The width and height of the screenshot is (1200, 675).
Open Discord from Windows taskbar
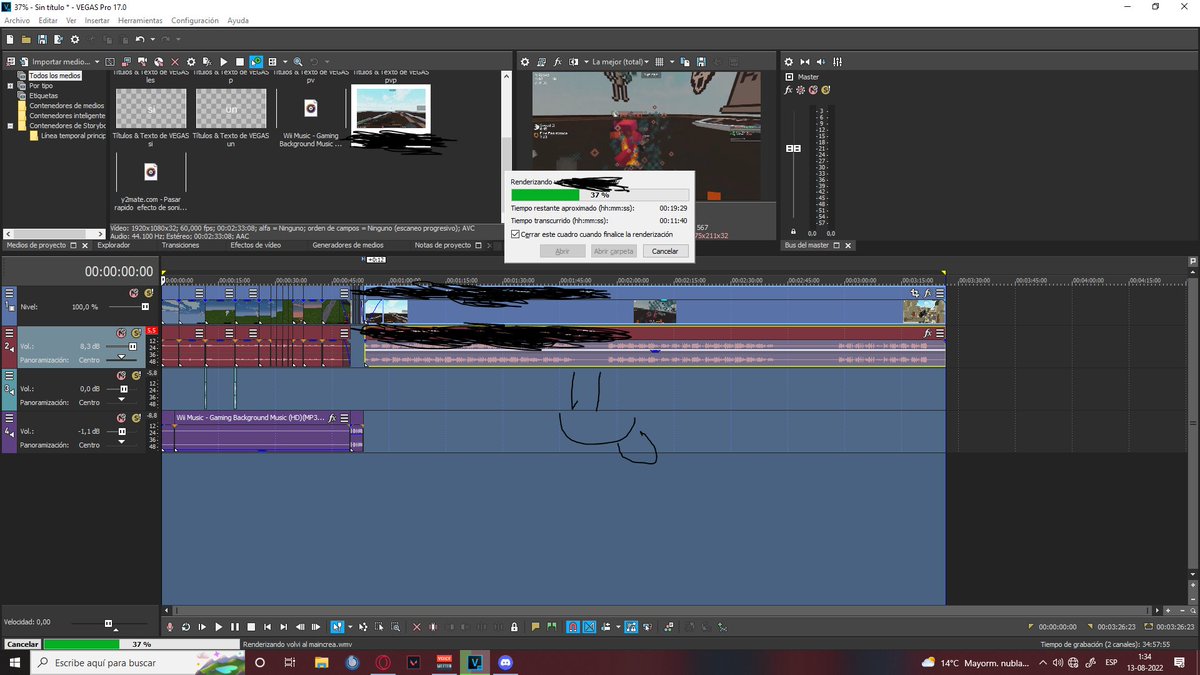tap(505, 662)
